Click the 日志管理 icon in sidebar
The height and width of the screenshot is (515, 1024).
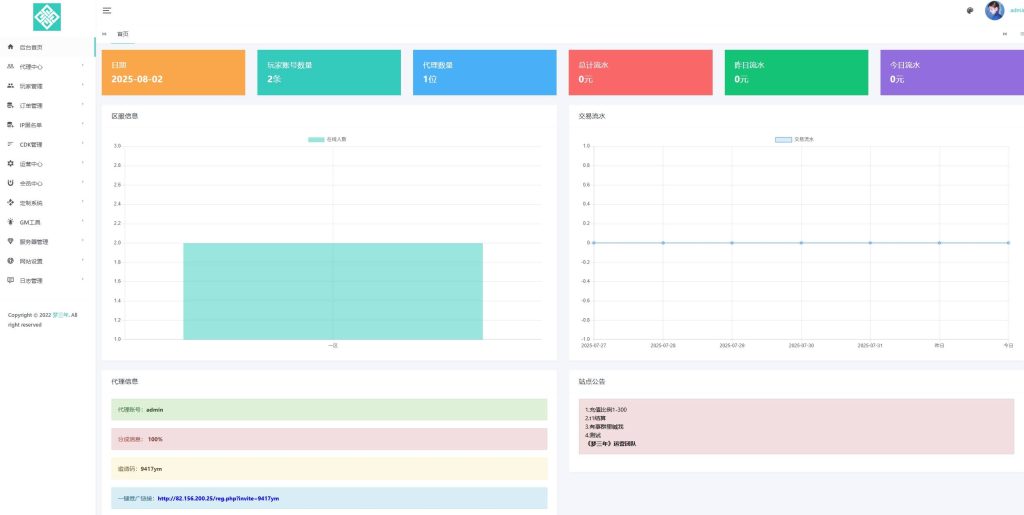[x=10, y=281]
